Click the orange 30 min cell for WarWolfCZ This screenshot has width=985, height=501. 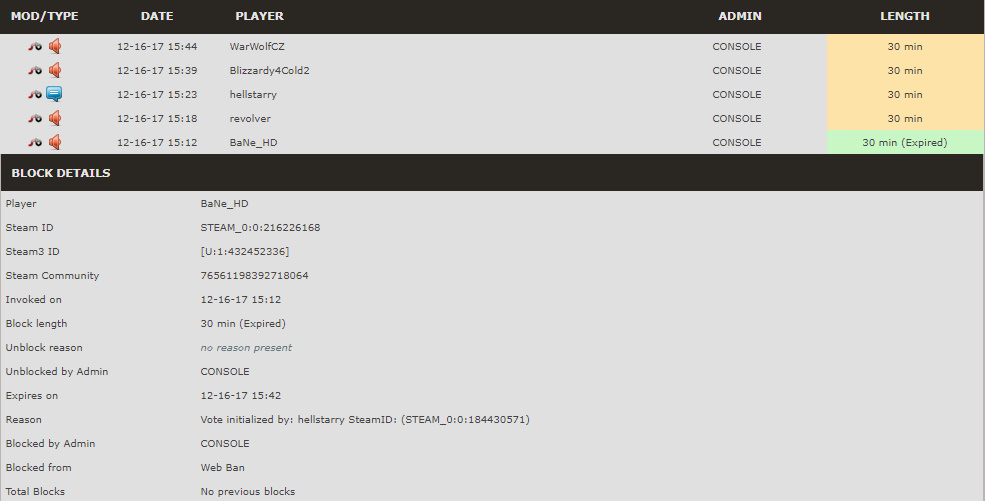(x=905, y=46)
